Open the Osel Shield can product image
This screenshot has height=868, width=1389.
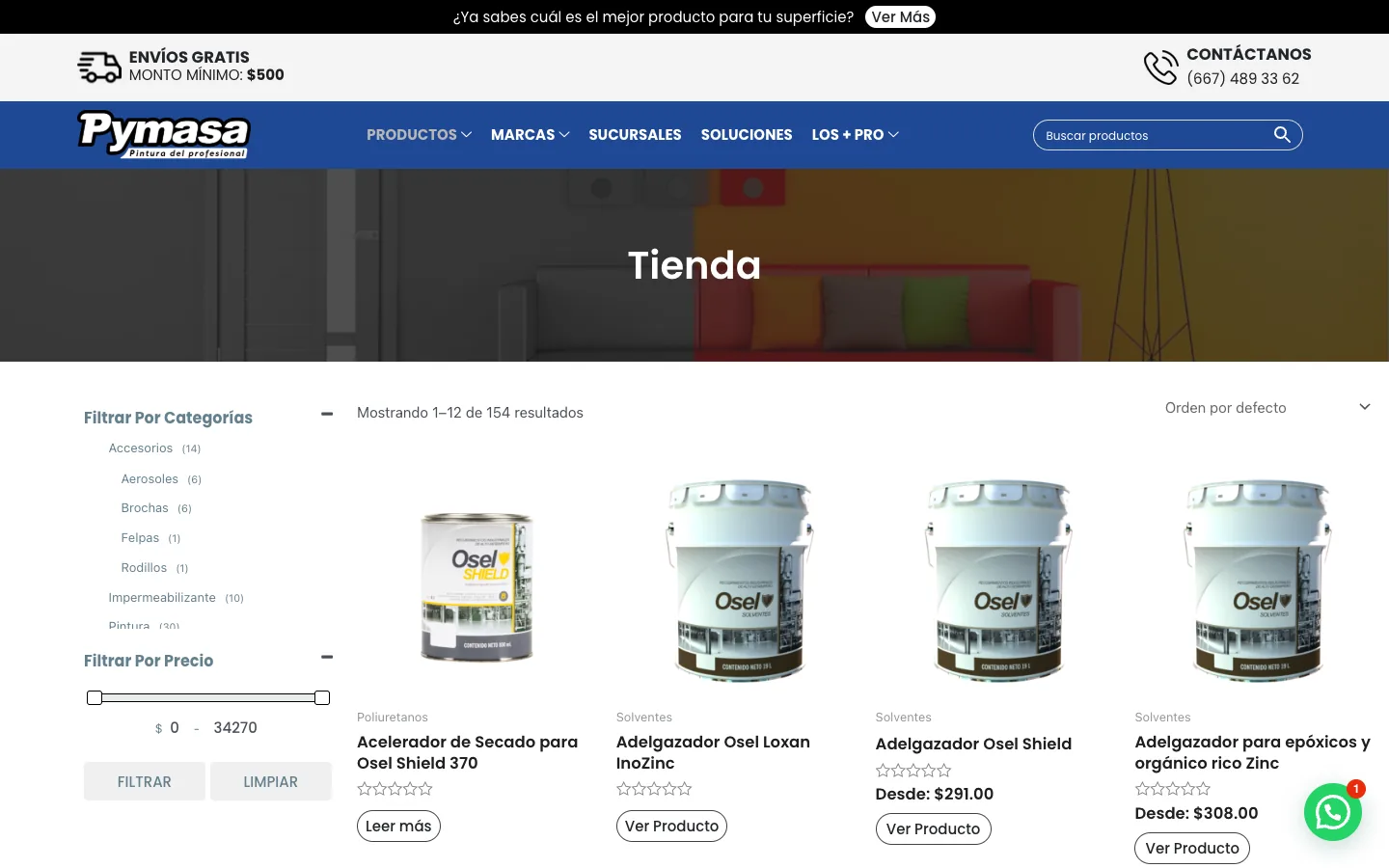tap(477, 586)
